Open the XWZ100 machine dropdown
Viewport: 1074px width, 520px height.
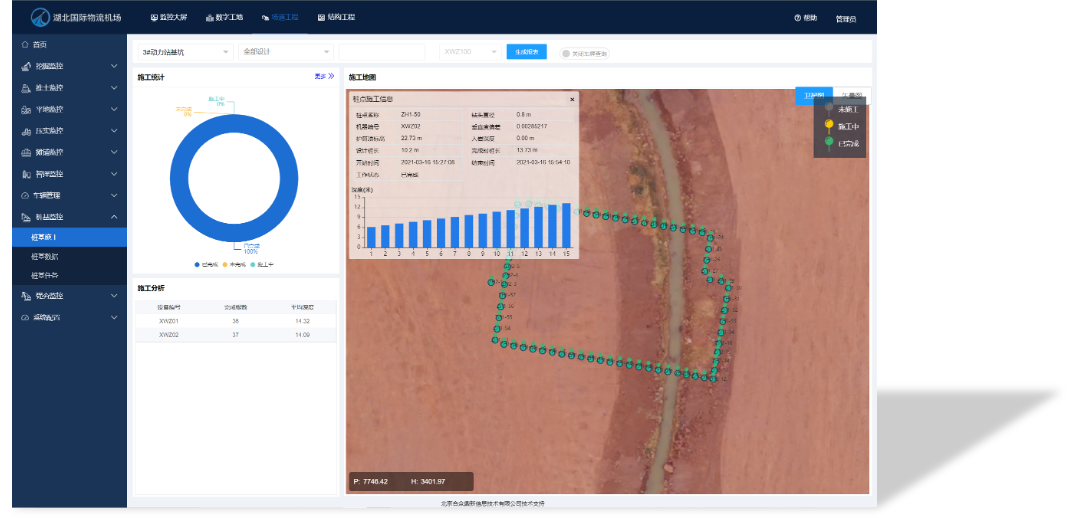468,51
